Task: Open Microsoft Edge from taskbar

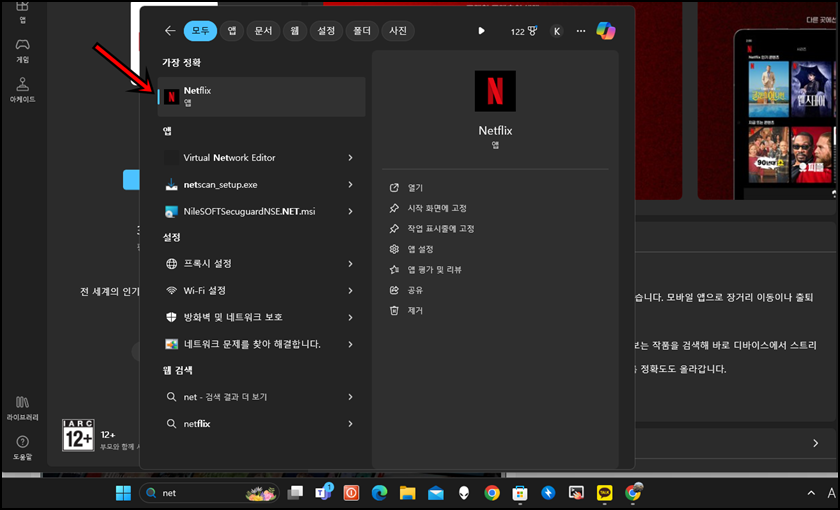Action: [x=379, y=493]
